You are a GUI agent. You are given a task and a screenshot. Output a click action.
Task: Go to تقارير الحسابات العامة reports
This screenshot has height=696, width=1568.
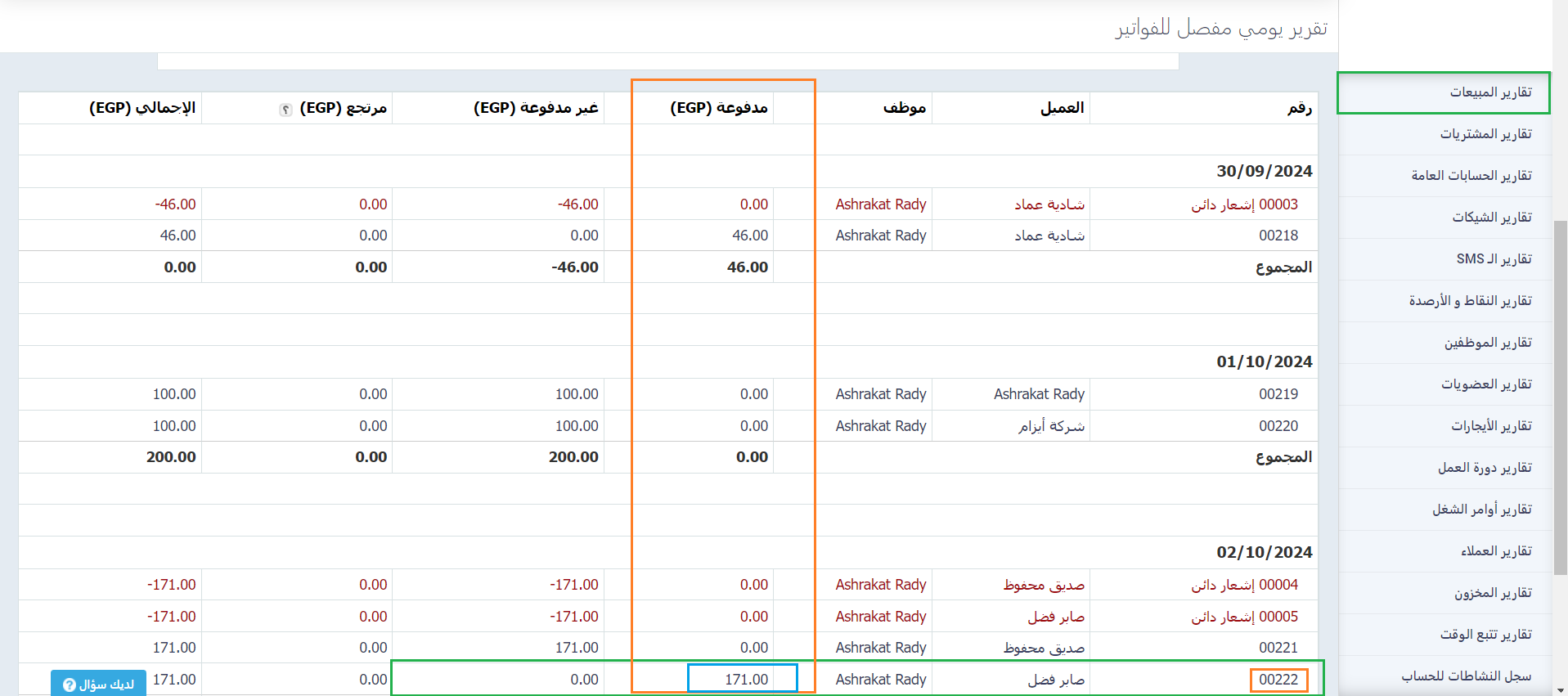pos(1471,176)
